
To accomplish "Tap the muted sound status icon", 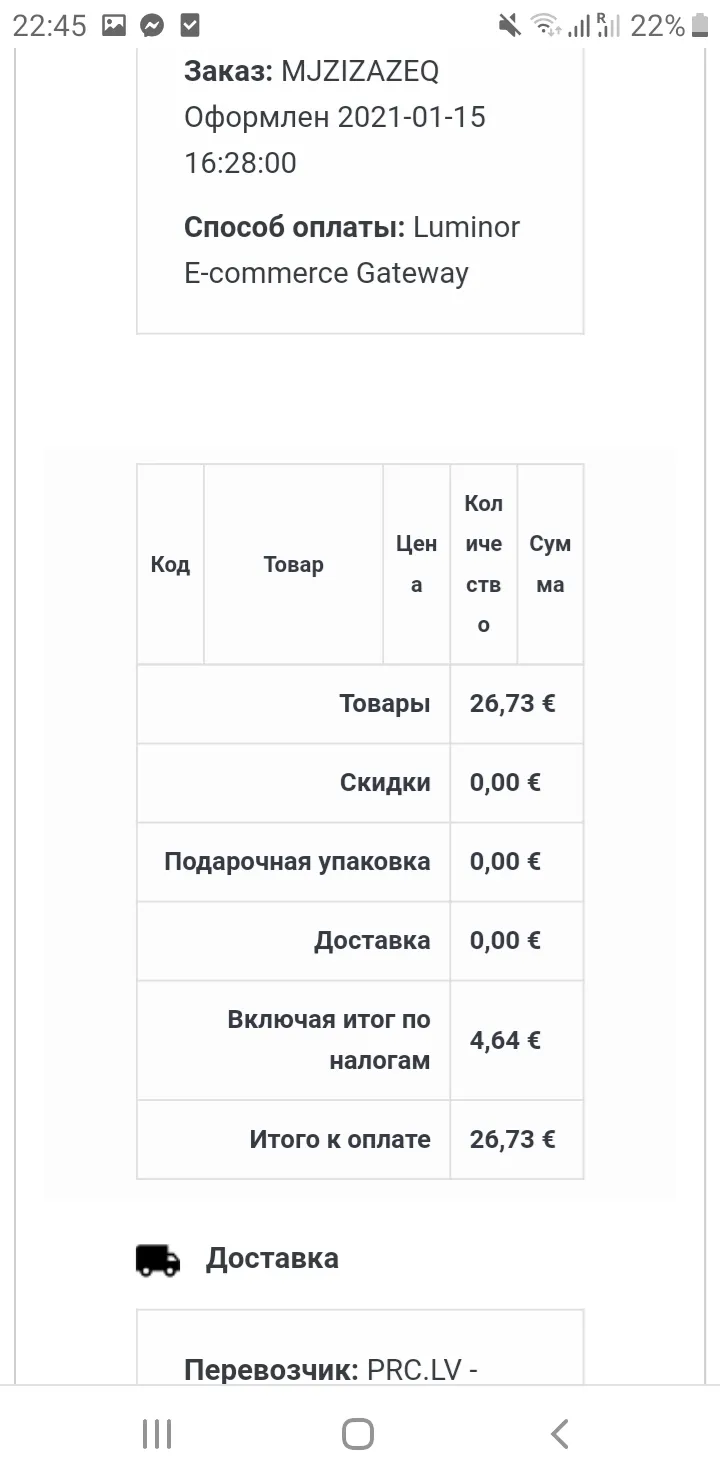I will click(510, 26).
